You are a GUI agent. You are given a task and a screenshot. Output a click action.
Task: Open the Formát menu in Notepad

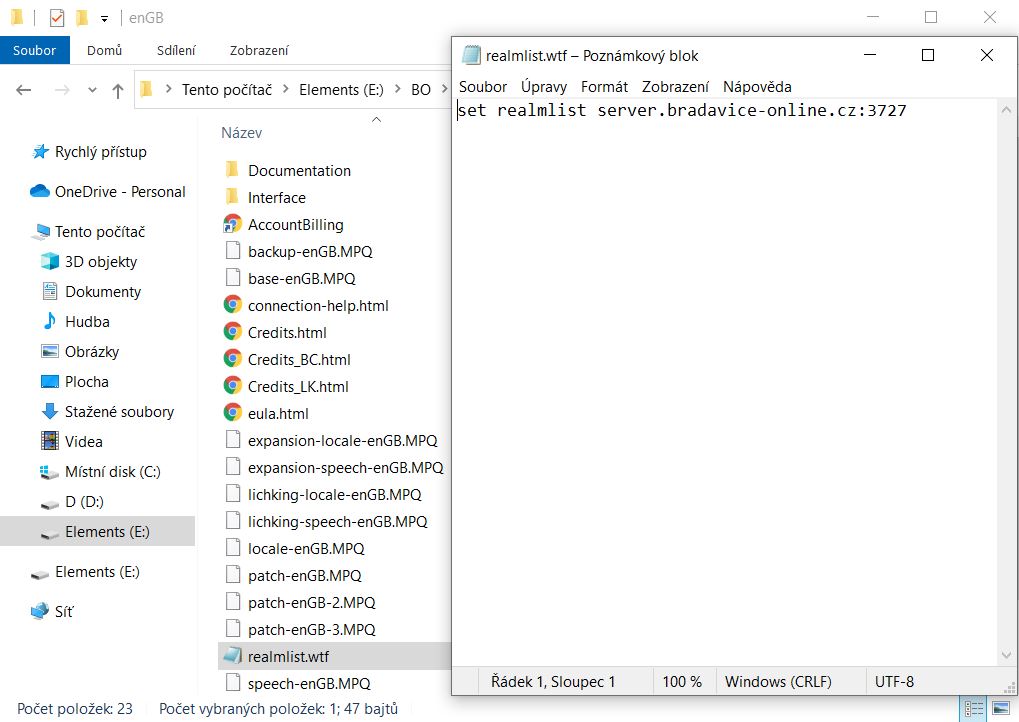pyautogui.click(x=604, y=87)
